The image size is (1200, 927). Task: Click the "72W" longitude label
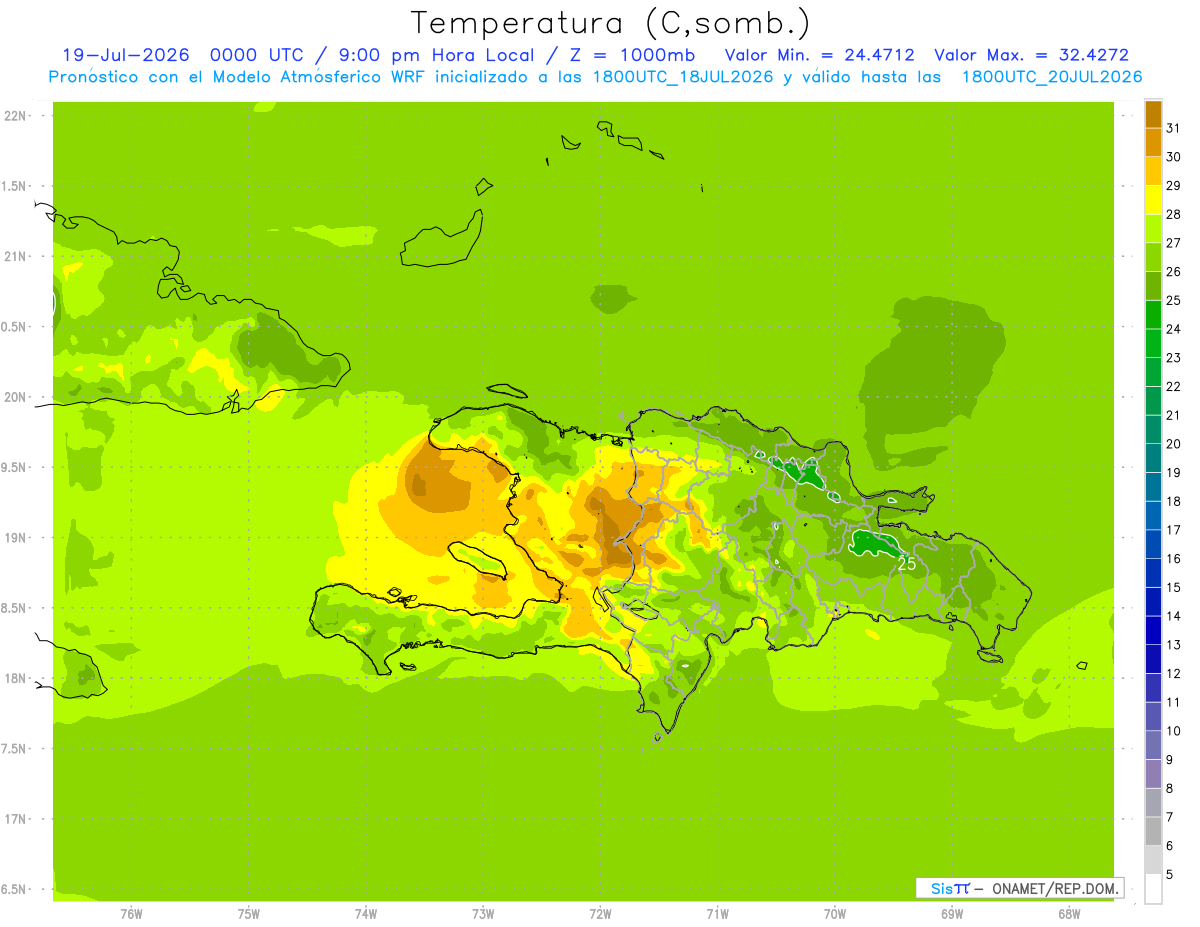(x=600, y=914)
